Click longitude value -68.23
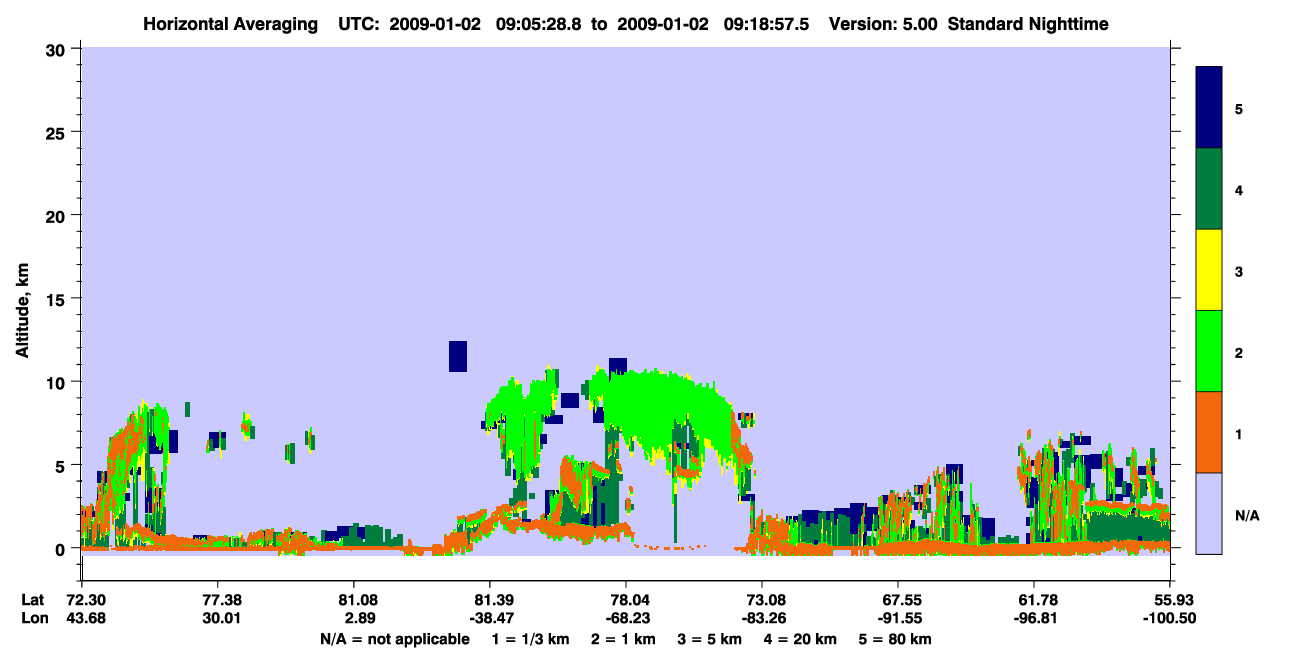This screenshot has height=667, width=1300. pyautogui.click(x=626, y=618)
